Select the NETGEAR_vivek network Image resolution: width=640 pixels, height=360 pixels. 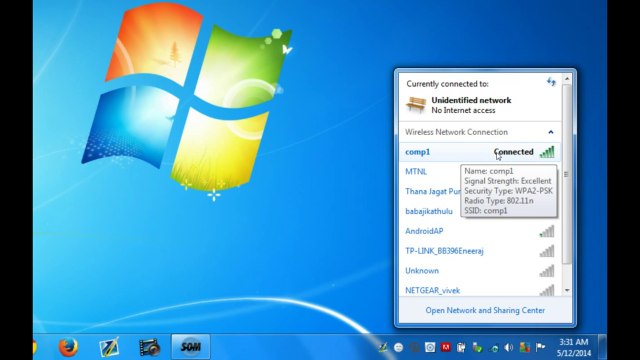tap(480, 290)
